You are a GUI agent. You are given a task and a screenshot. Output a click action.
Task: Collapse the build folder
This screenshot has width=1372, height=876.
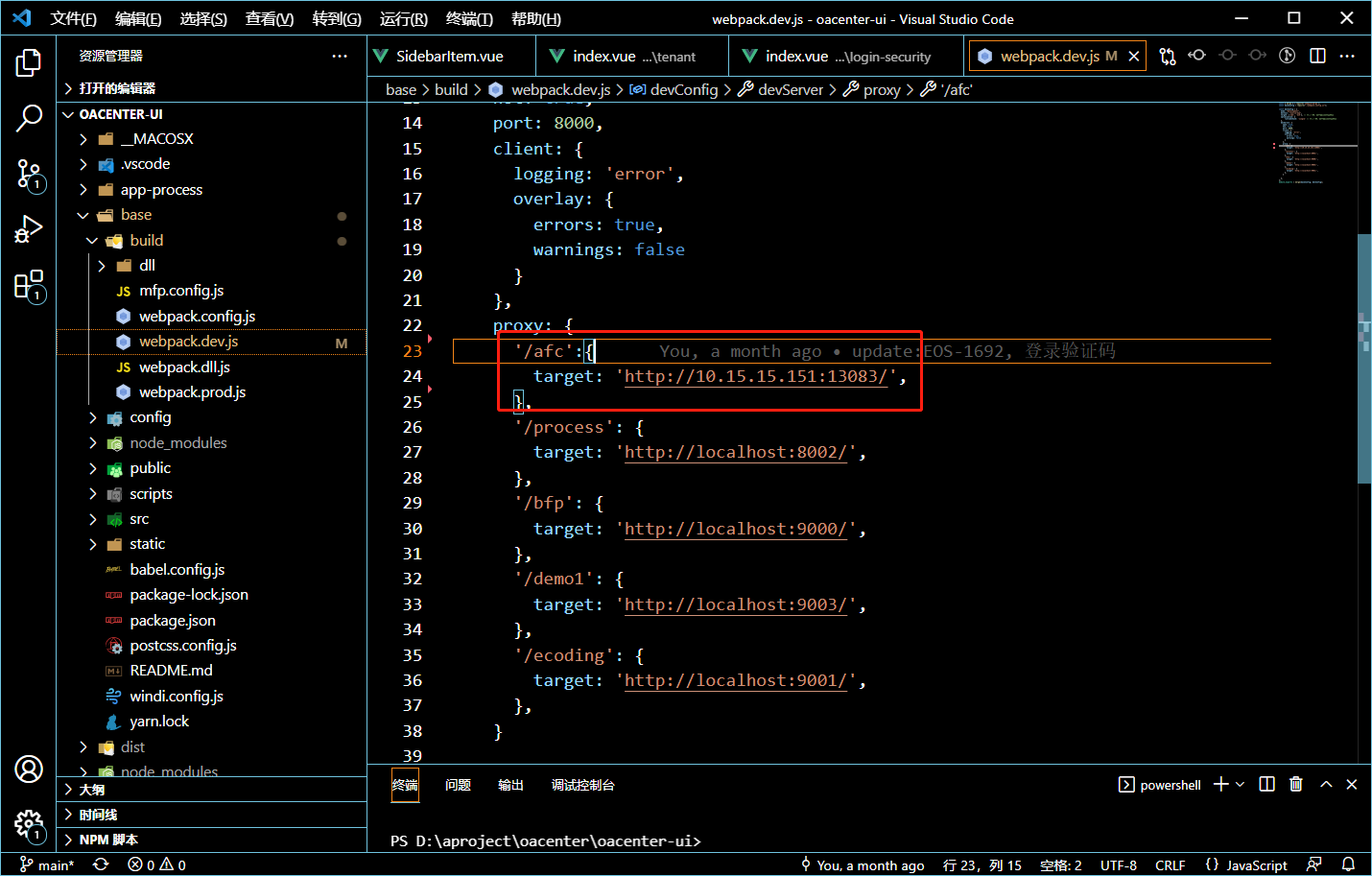[x=92, y=241]
